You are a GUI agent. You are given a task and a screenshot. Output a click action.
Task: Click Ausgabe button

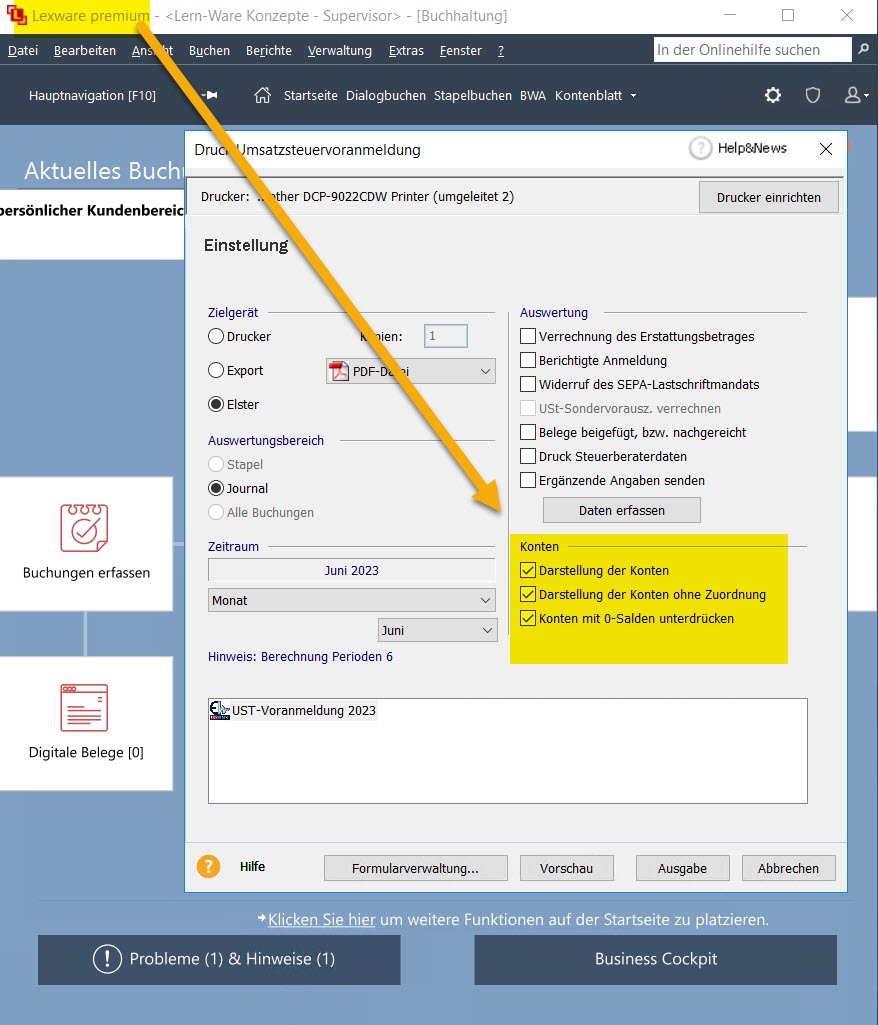point(683,868)
